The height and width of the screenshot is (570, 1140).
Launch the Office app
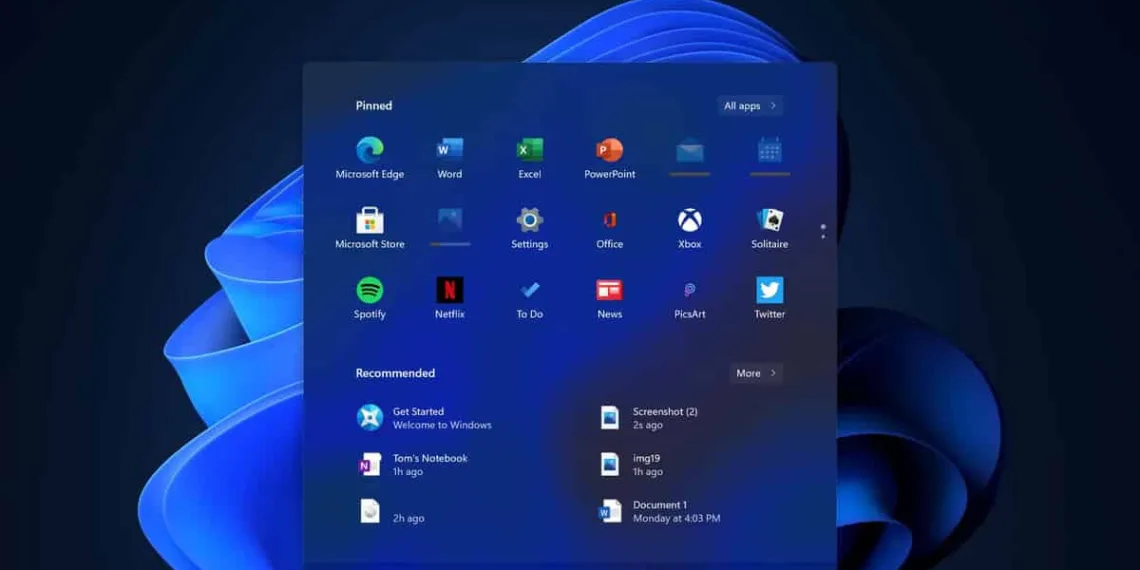click(x=609, y=228)
